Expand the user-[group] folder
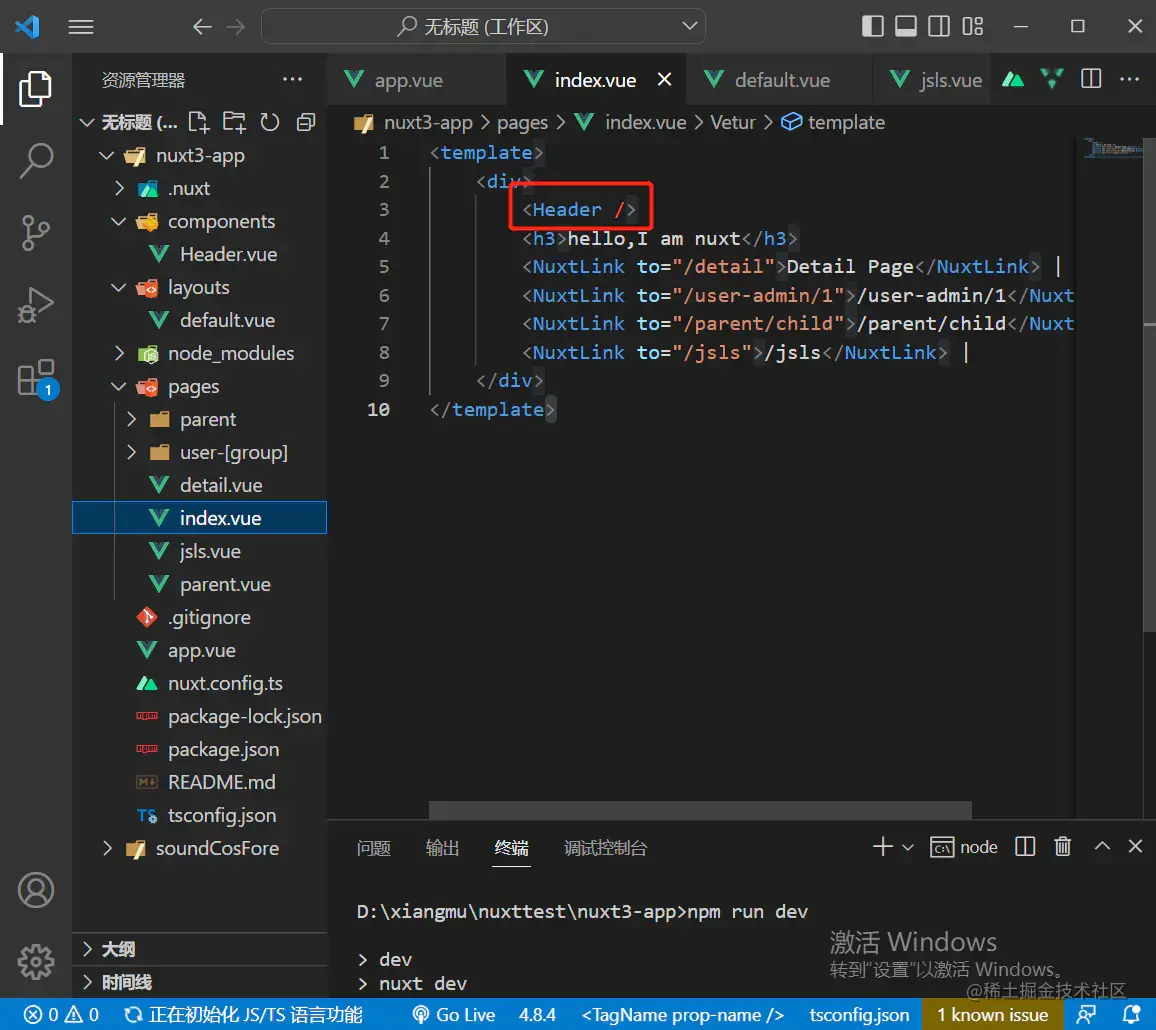 coord(131,452)
